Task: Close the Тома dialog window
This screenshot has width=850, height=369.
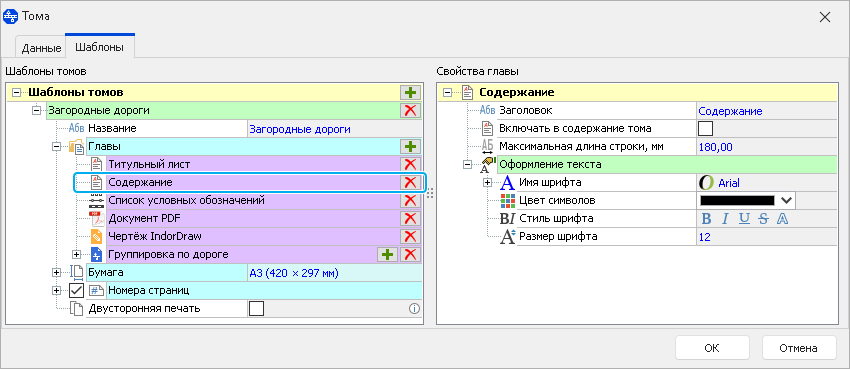Action: pyautogui.click(x=825, y=17)
